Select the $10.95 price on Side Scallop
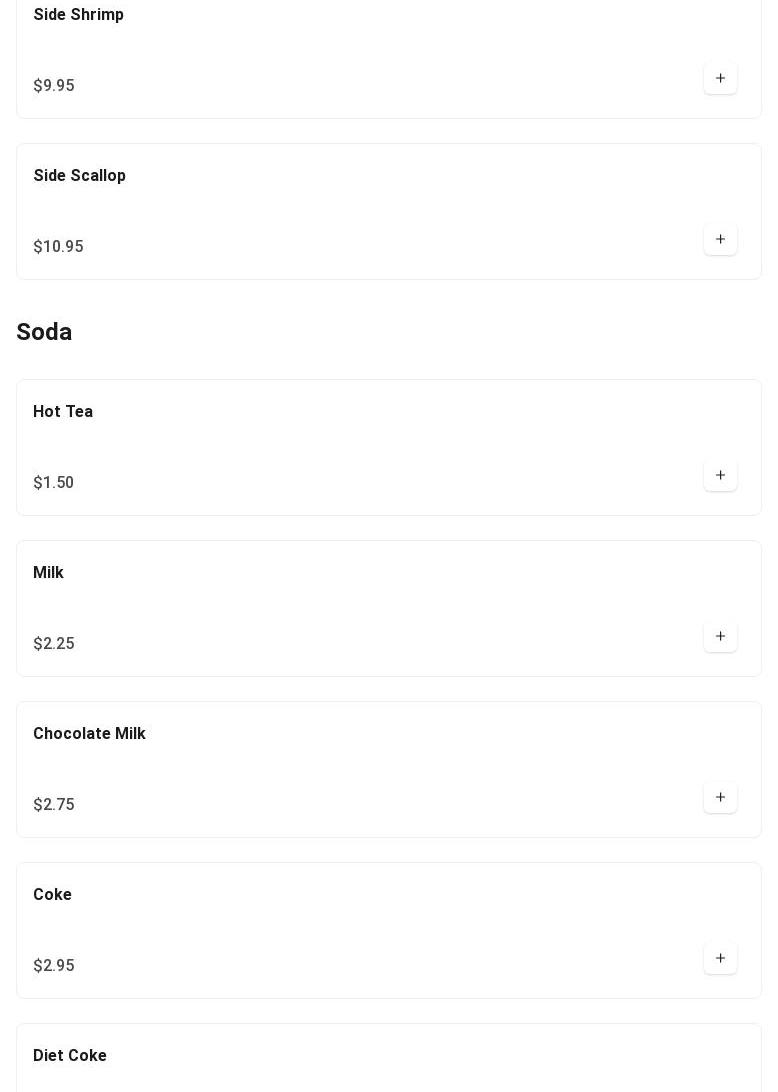This screenshot has width=778, height=1092. (58, 247)
